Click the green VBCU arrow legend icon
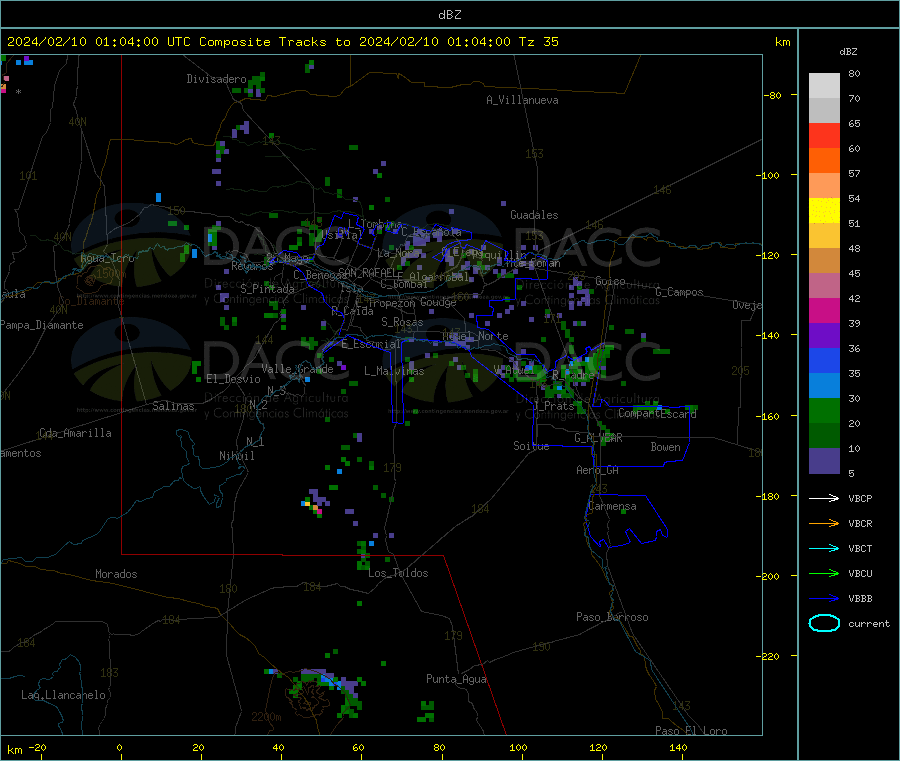900x761 pixels. pyautogui.click(x=824, y=573)
